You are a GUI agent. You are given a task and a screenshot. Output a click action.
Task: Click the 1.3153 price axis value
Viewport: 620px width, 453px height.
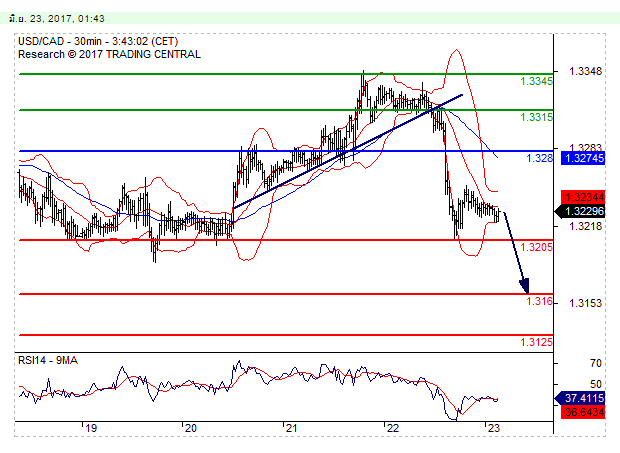click(585, 303)
